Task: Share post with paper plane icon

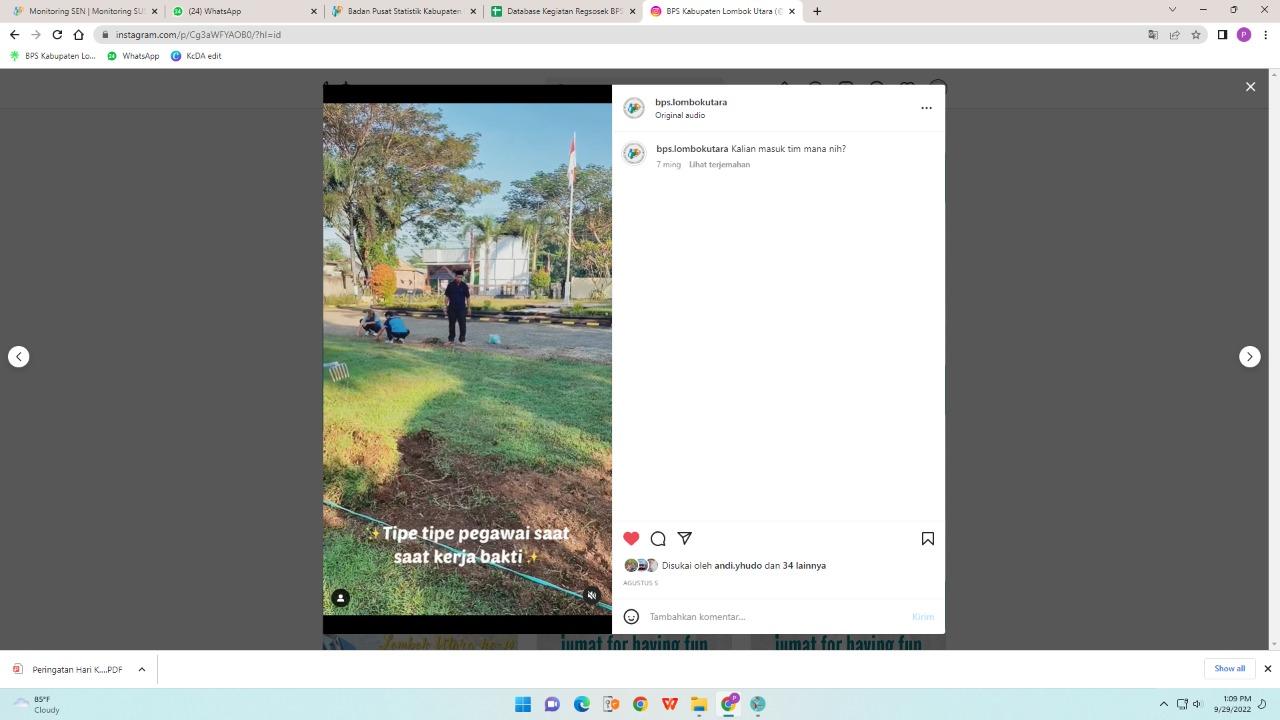Action: (685, 538)
